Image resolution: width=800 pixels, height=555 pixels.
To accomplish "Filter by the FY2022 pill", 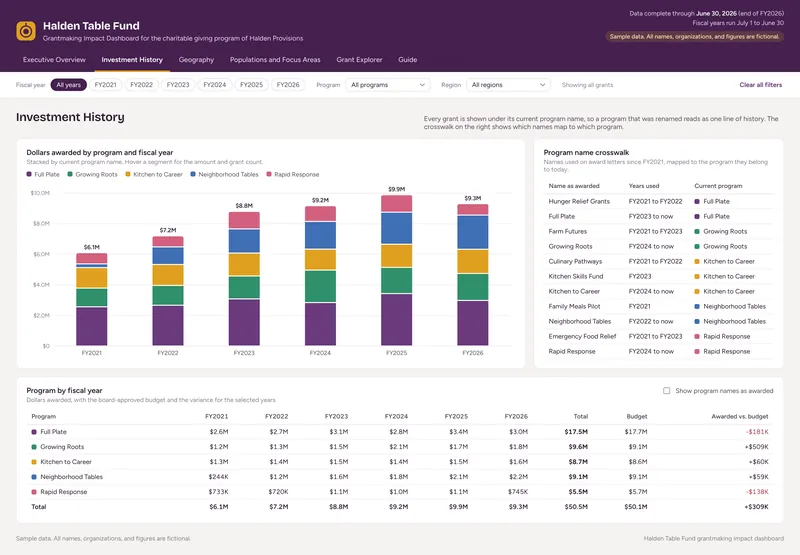I will click(141, 85).
